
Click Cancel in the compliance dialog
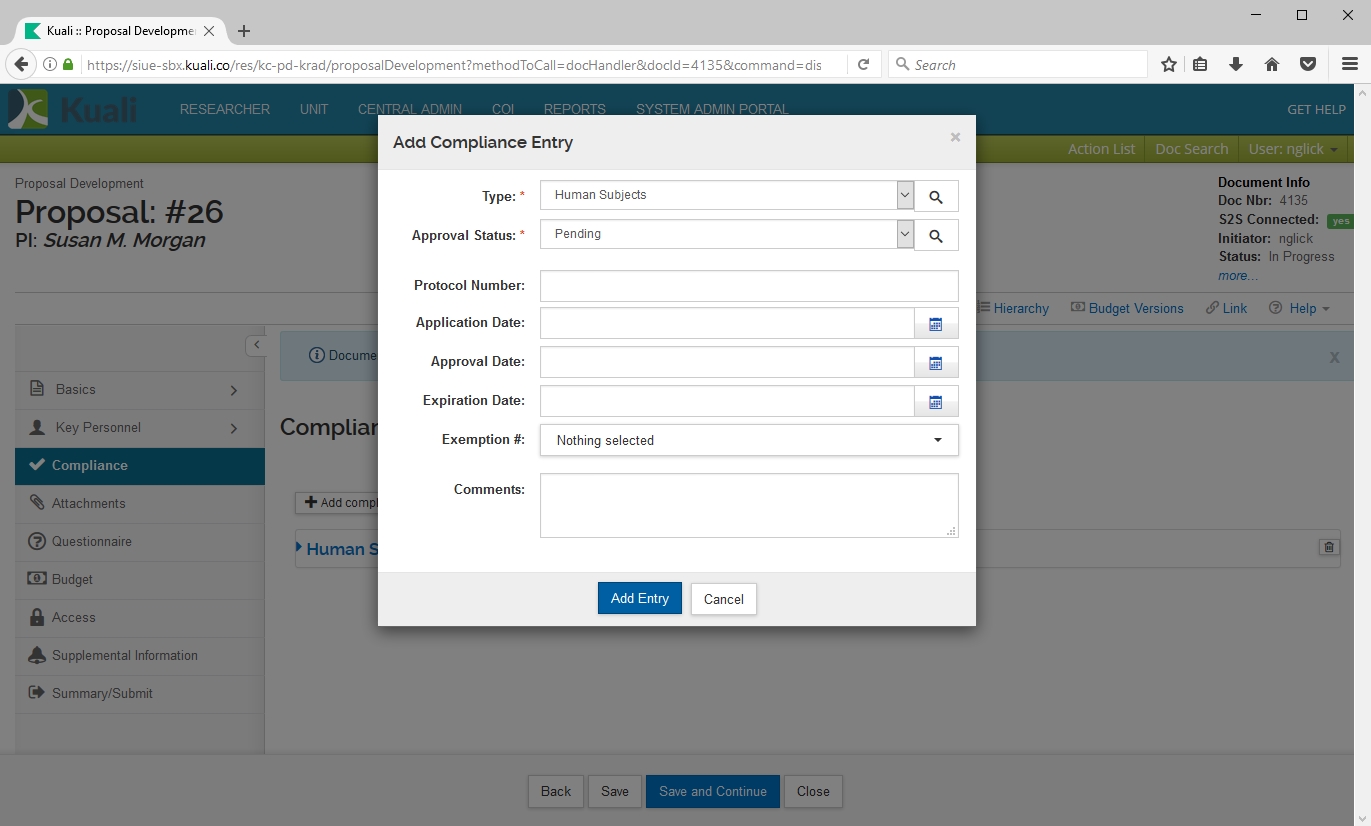tap(723, 599)
